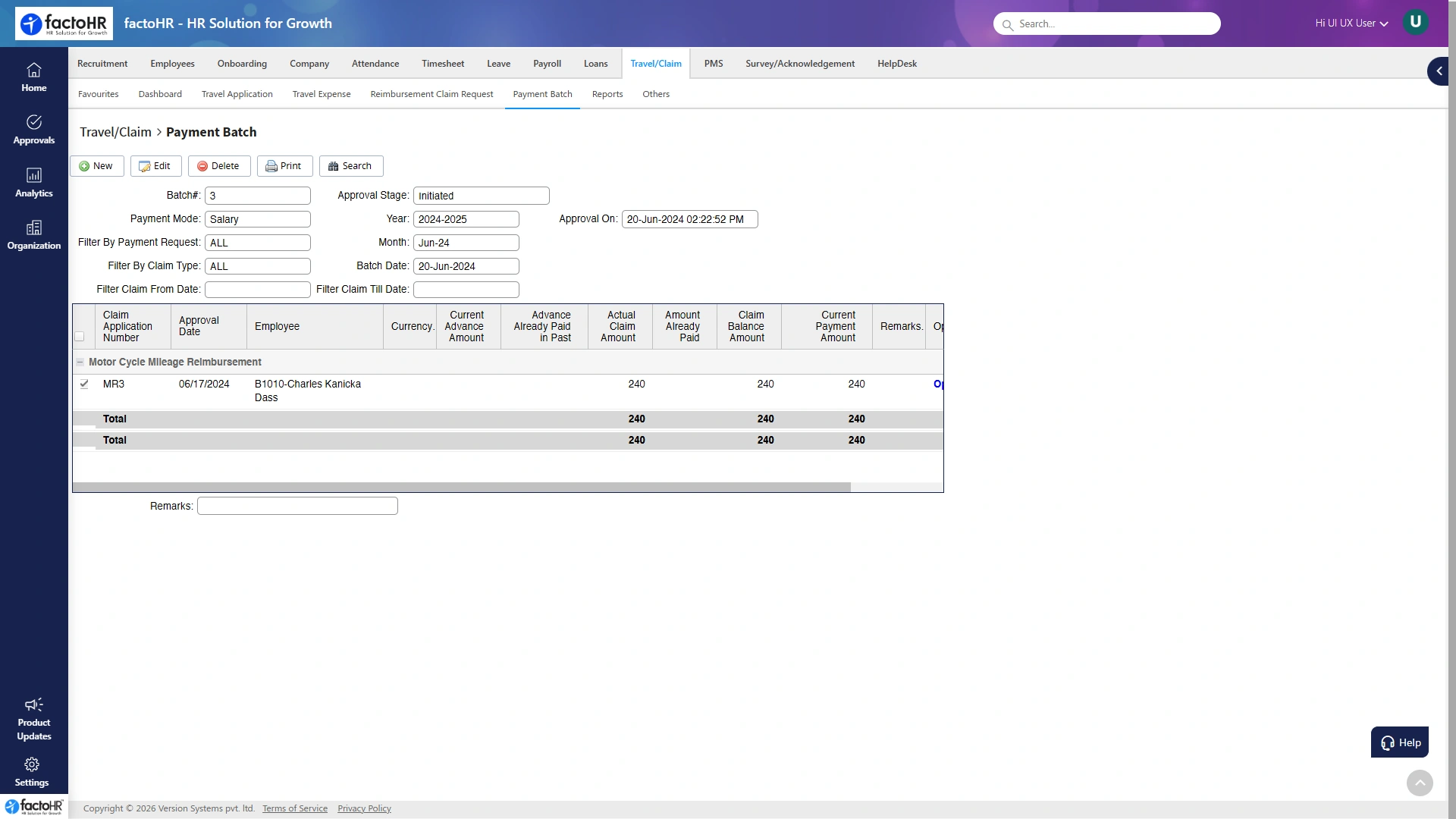1456x819 pixels.
Task: Select the Payment Batch submenu tab
Action: (542, 94)
